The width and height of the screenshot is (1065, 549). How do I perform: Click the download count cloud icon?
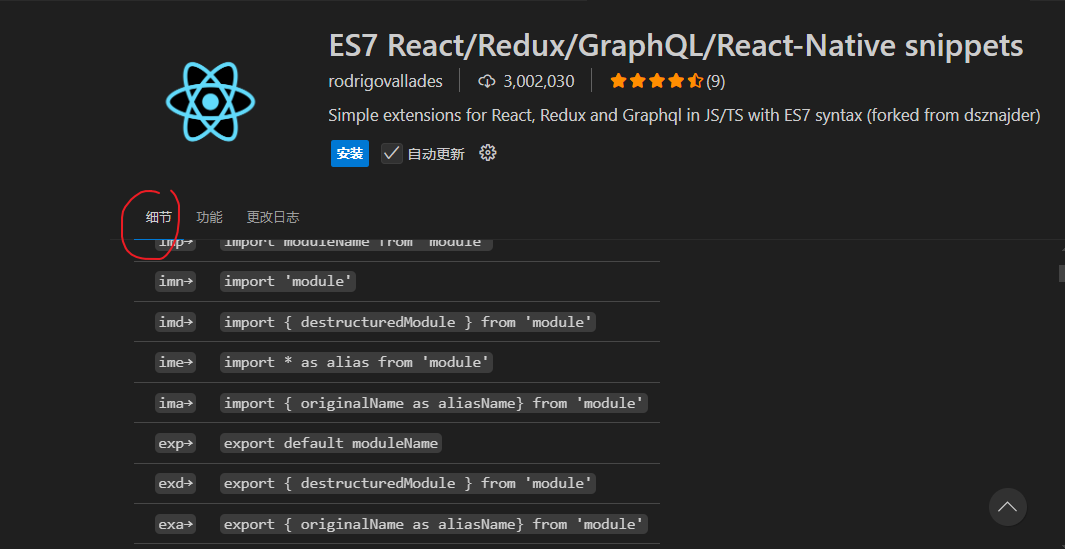coord(486,82)
